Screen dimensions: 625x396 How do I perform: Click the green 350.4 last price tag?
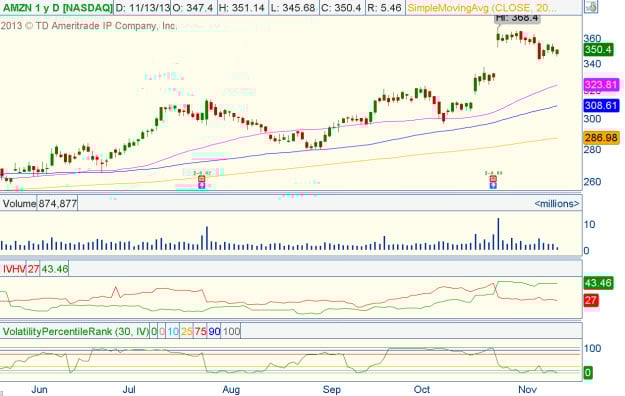(x=598, y=50)
